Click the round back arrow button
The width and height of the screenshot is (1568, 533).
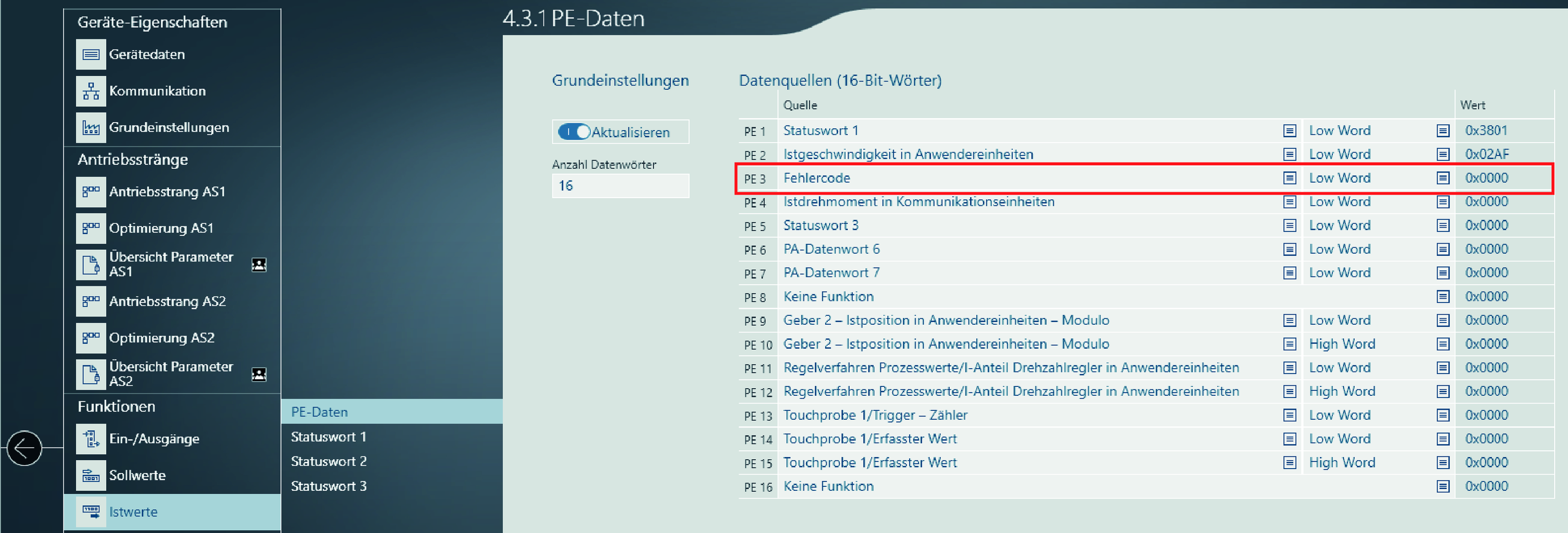click(24, 449)
